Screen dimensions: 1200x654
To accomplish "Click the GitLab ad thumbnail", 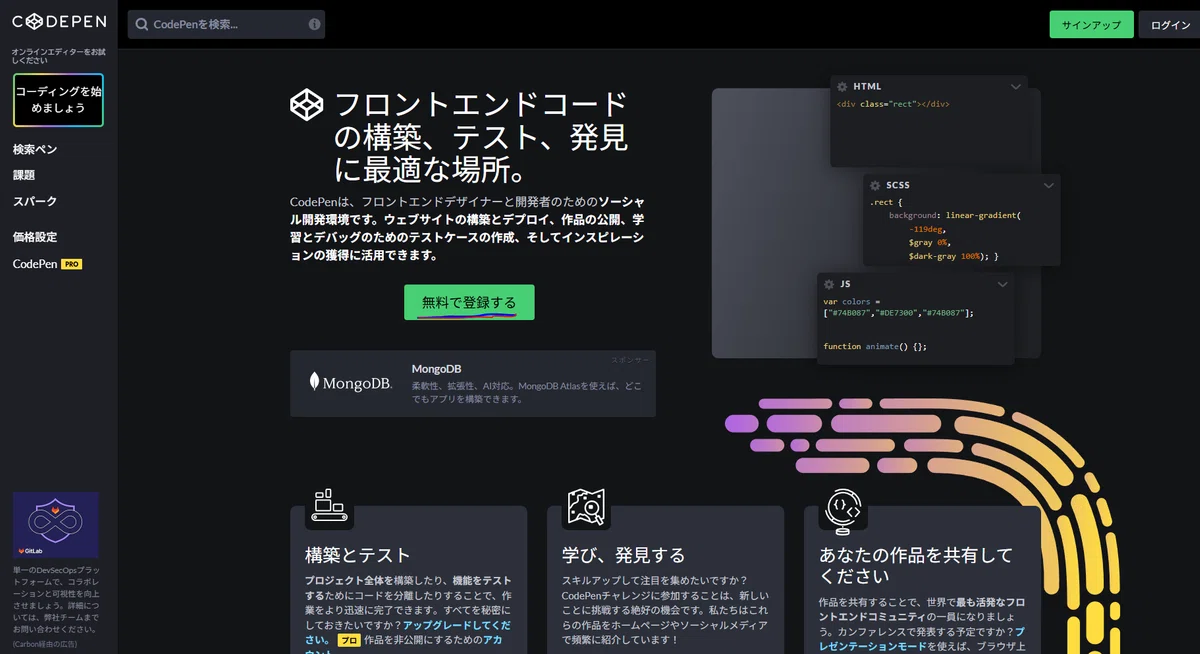I will pos(56,524).
